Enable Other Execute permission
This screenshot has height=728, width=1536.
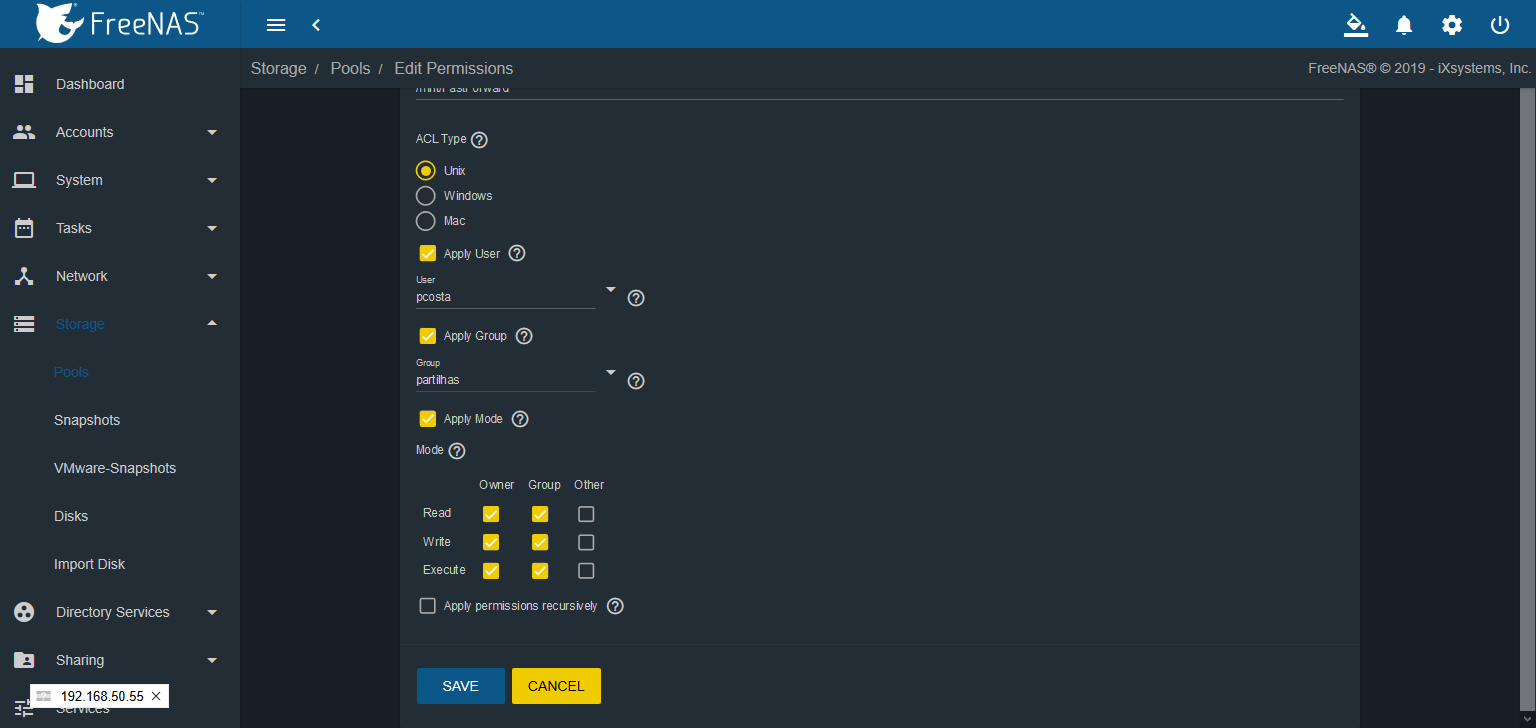(586, 571)
